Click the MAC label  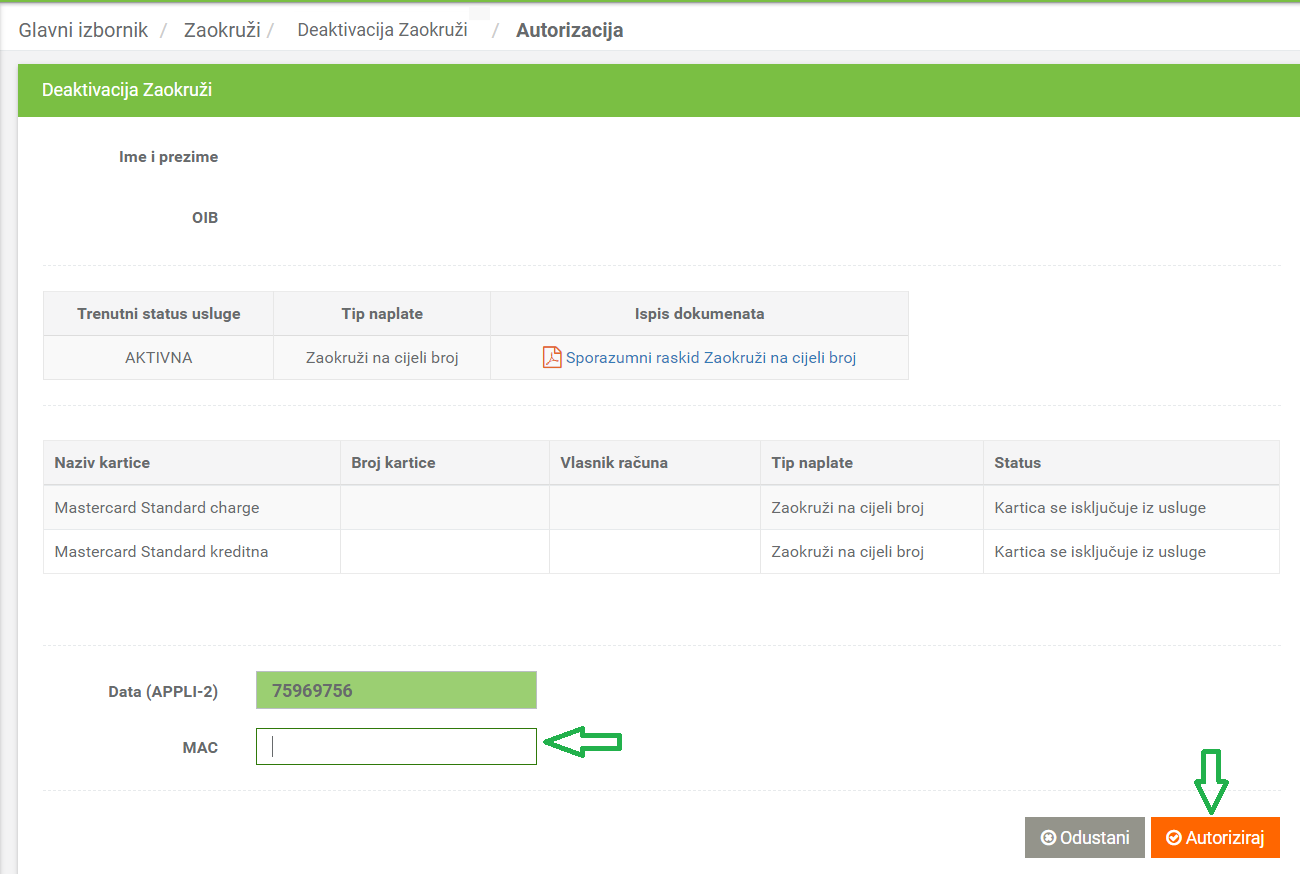200,747
